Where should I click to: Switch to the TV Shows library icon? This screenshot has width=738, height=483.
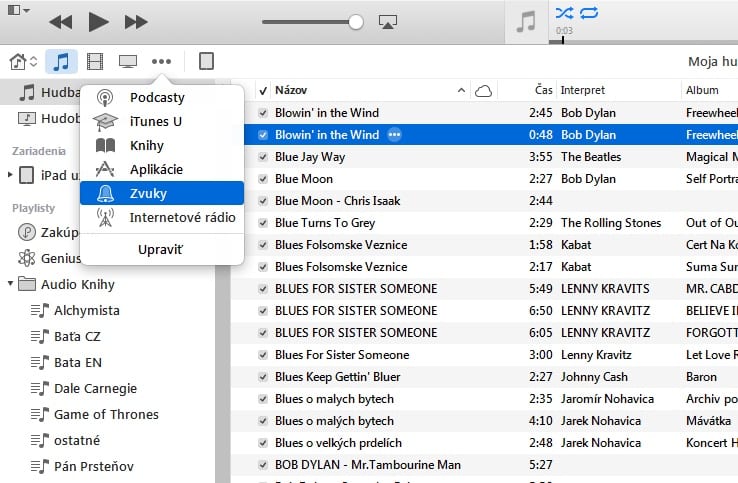[128, 61]
